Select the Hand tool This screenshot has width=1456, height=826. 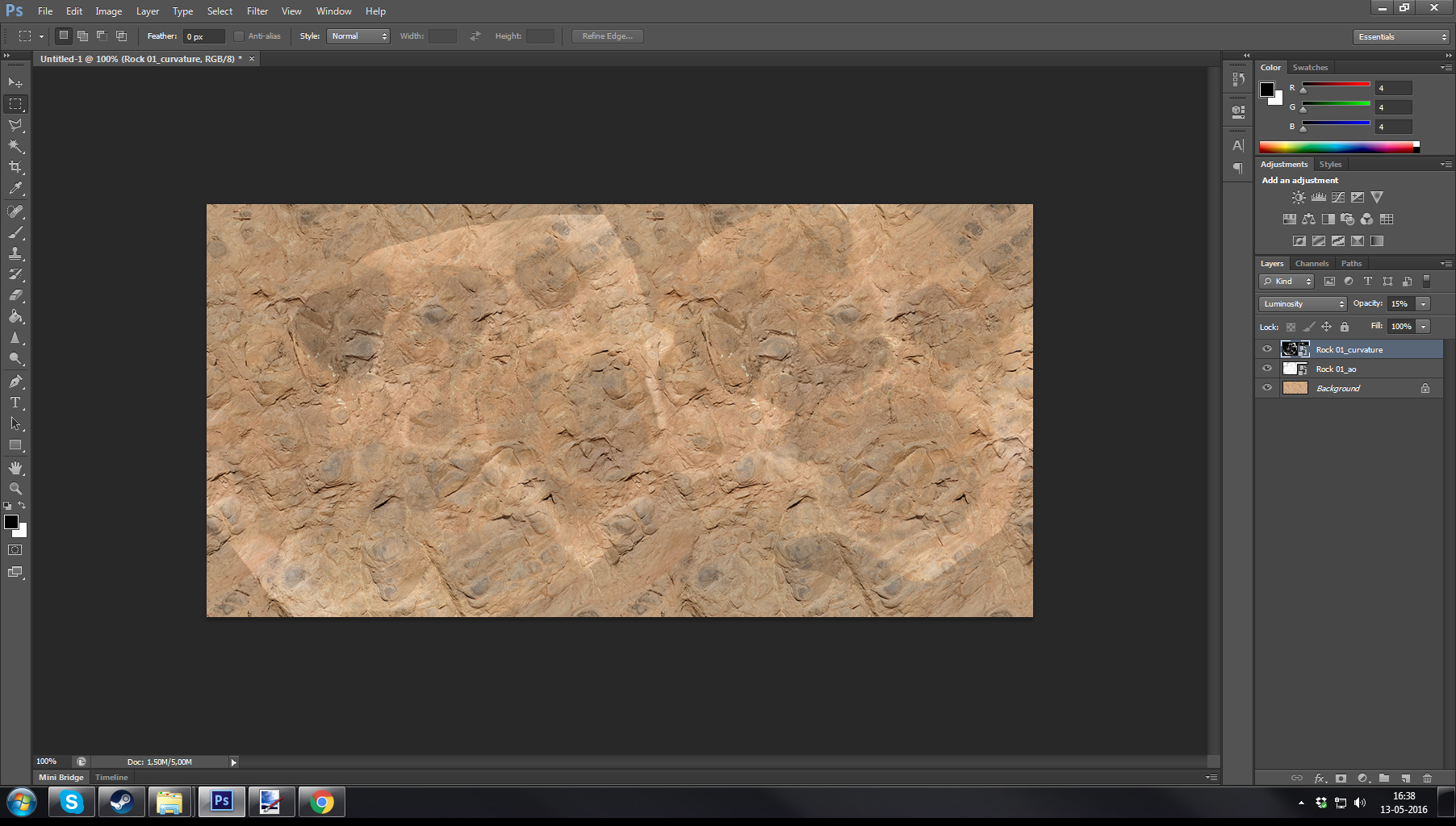point(15,468)
